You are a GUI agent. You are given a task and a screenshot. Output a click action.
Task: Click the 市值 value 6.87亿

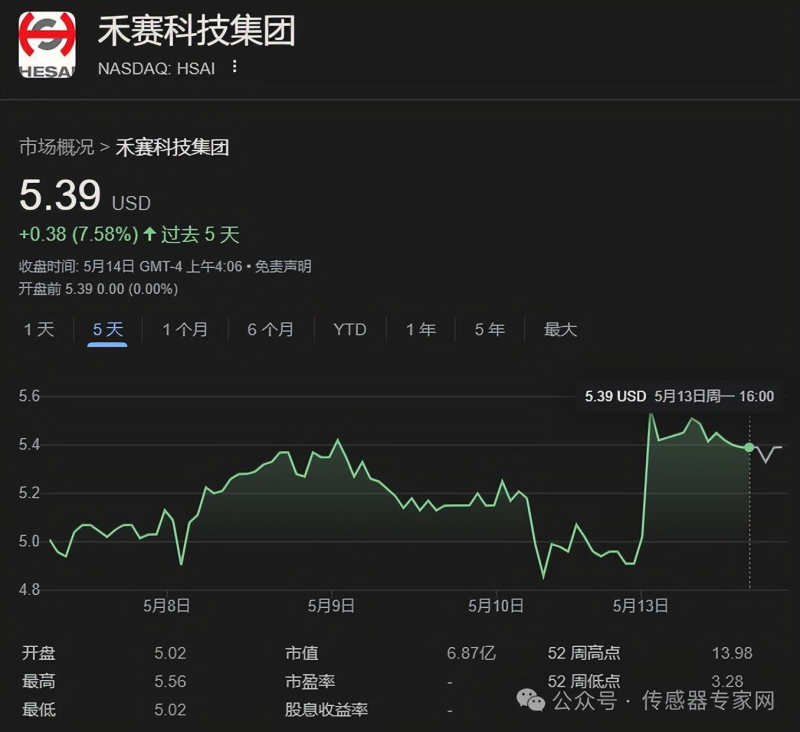[x=471, y=653]
